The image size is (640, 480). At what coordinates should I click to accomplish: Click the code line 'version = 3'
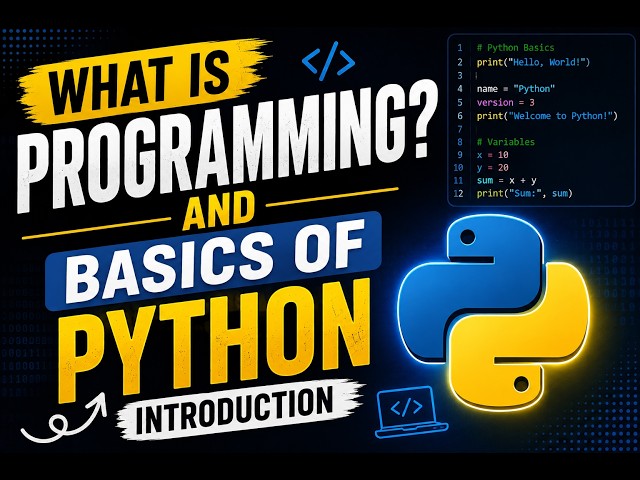pos(505,102)
